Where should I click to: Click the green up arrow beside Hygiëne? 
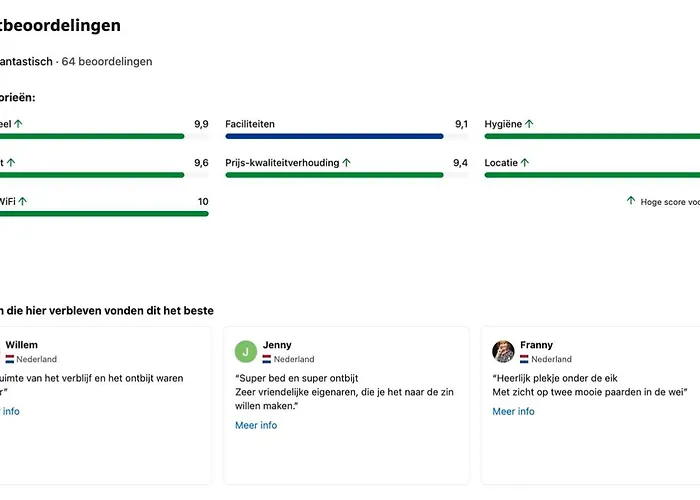pyautogui.click(x=529, y=124)
